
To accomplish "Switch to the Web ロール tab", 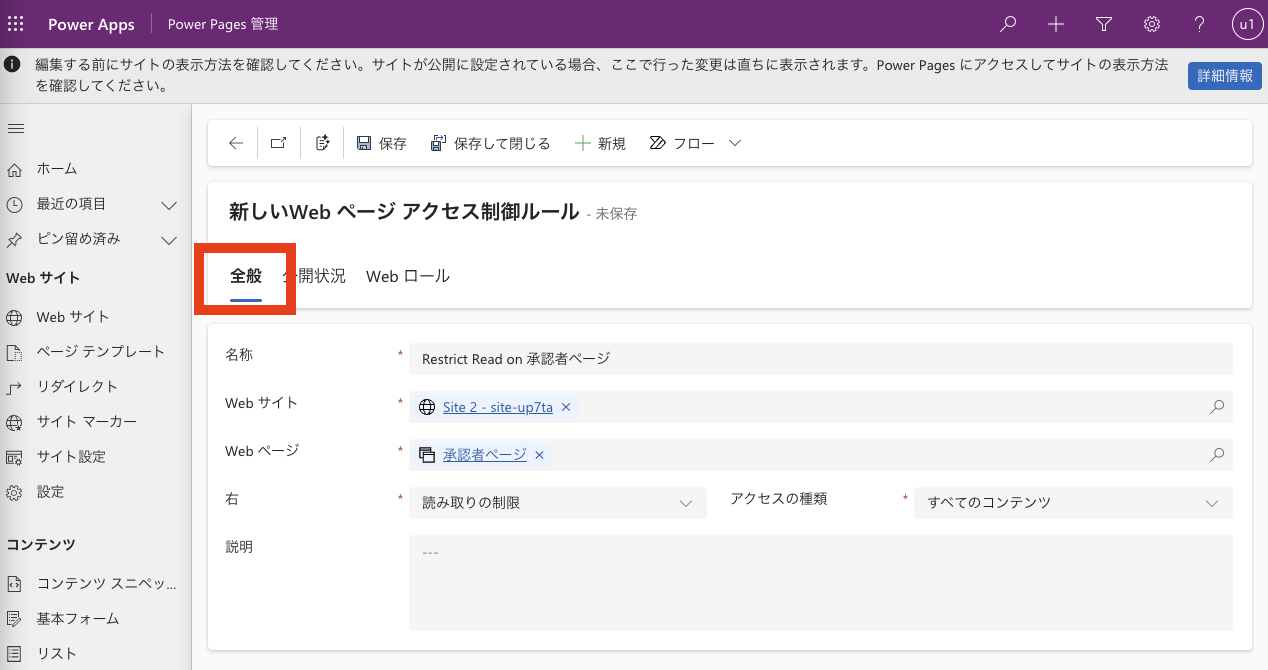I will coord(407,276).
